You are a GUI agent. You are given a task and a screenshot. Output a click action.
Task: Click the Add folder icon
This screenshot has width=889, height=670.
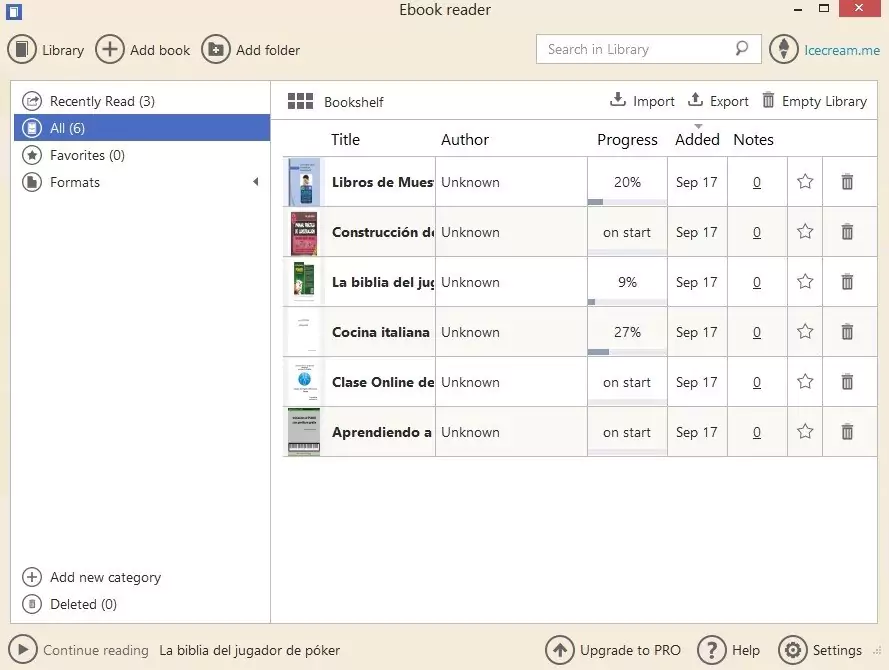point(214,49)
